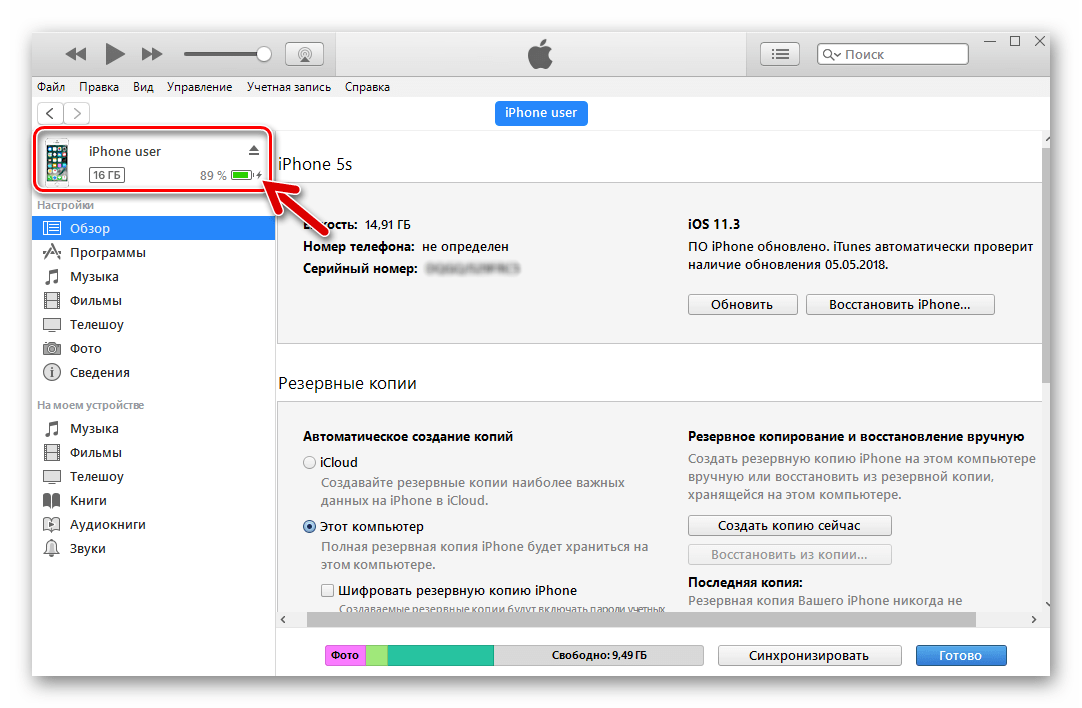
Task: Open the Файл menu
Action: point(51,87)
